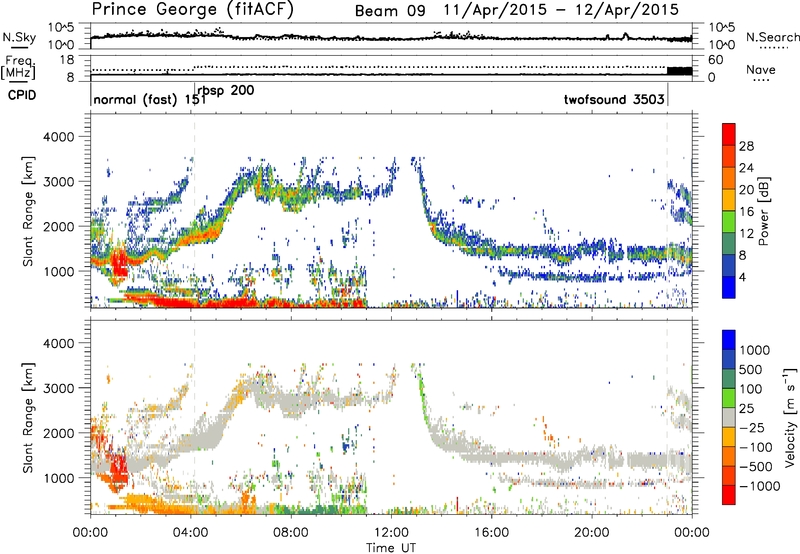Viewport: 800px width, 554px height.
Task: Click the "4000" tick on the power panel axis
Action: [x=58, y=137]
